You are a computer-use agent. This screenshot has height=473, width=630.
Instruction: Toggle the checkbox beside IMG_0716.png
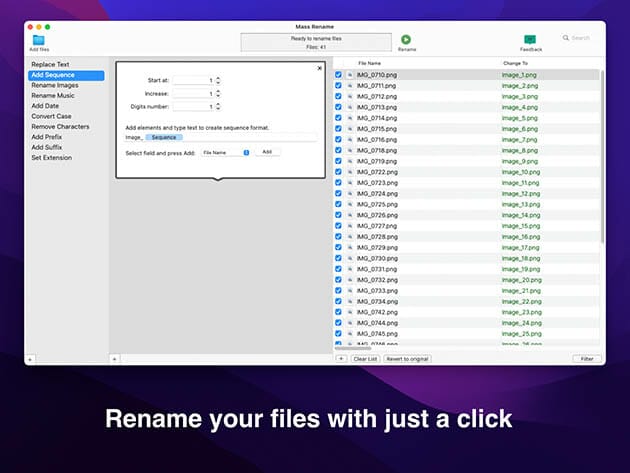[338, 140]
